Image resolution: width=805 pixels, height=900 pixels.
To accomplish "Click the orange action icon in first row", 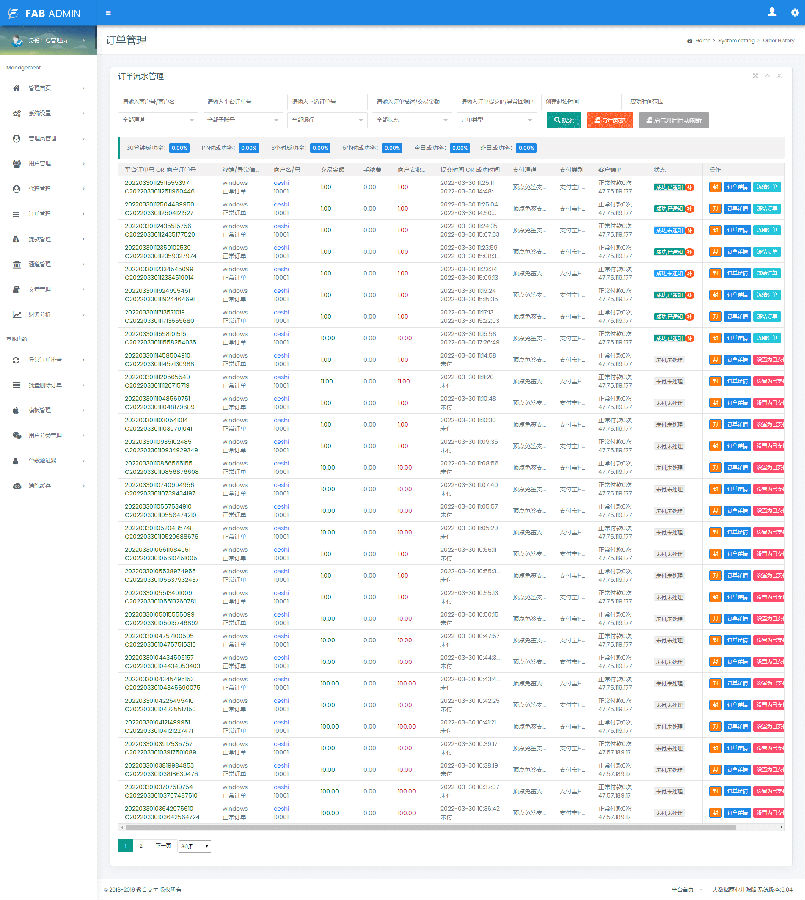I will (x=714, y=186).
